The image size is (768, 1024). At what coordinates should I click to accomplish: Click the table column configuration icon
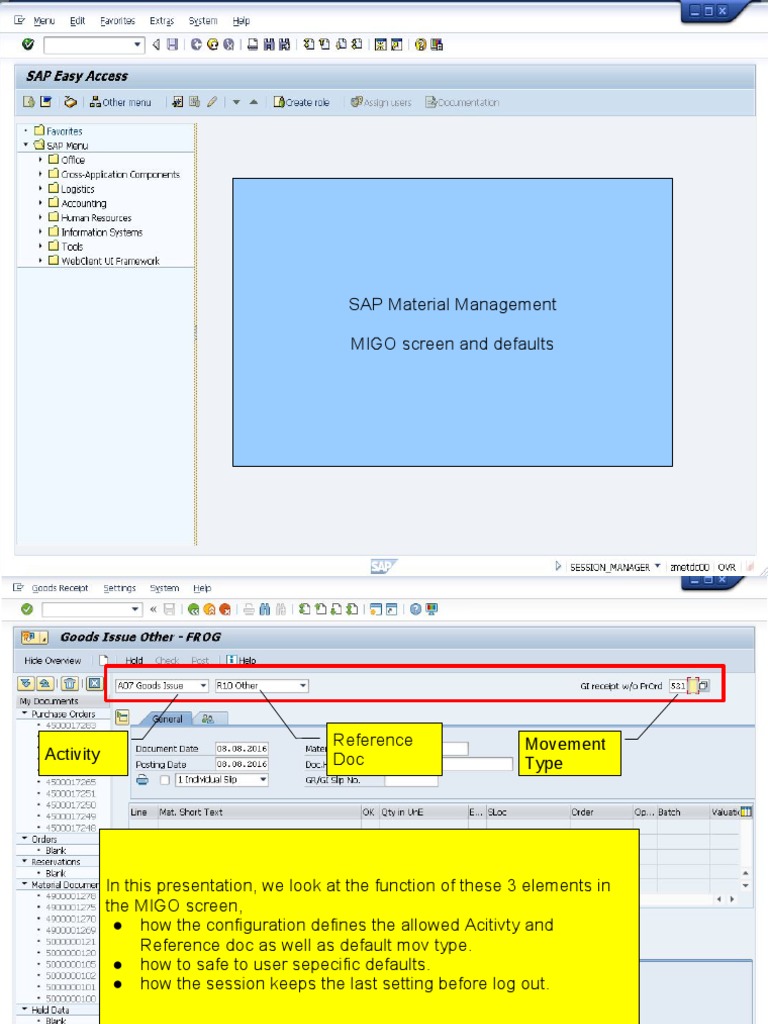746,812
